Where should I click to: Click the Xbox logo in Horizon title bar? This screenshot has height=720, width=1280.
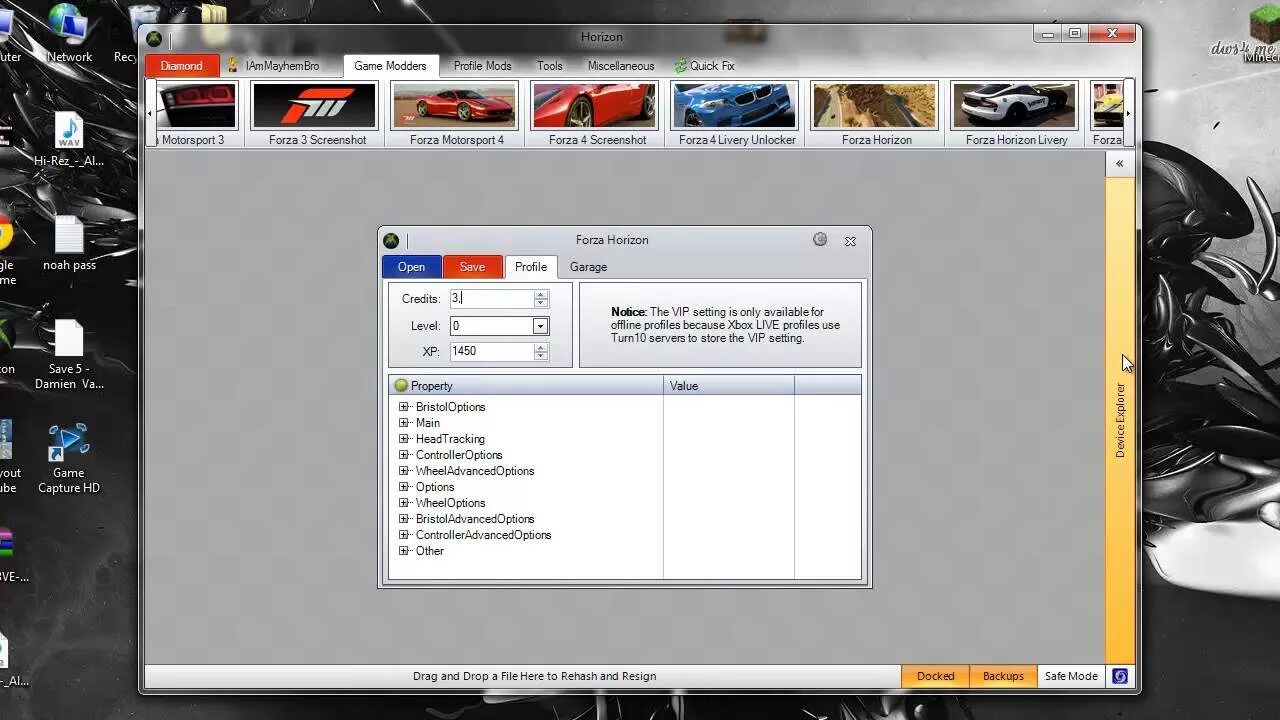pyautogui.click(x=154, y=39)
